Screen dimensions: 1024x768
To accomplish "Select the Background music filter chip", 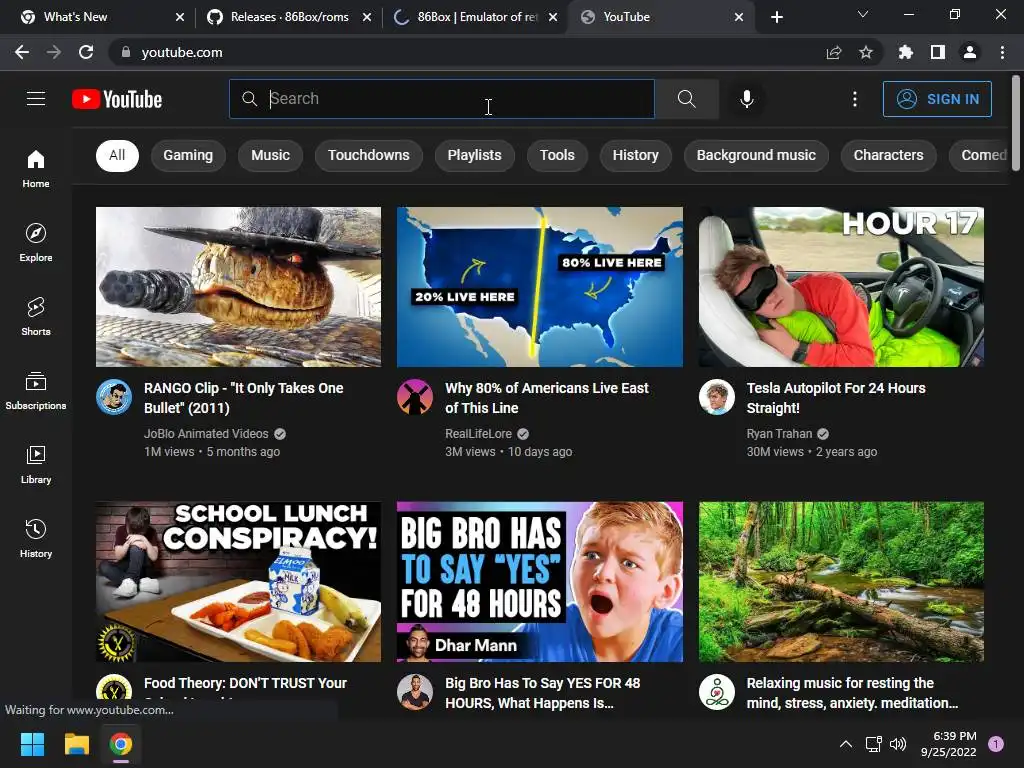I will coord(756,155).
